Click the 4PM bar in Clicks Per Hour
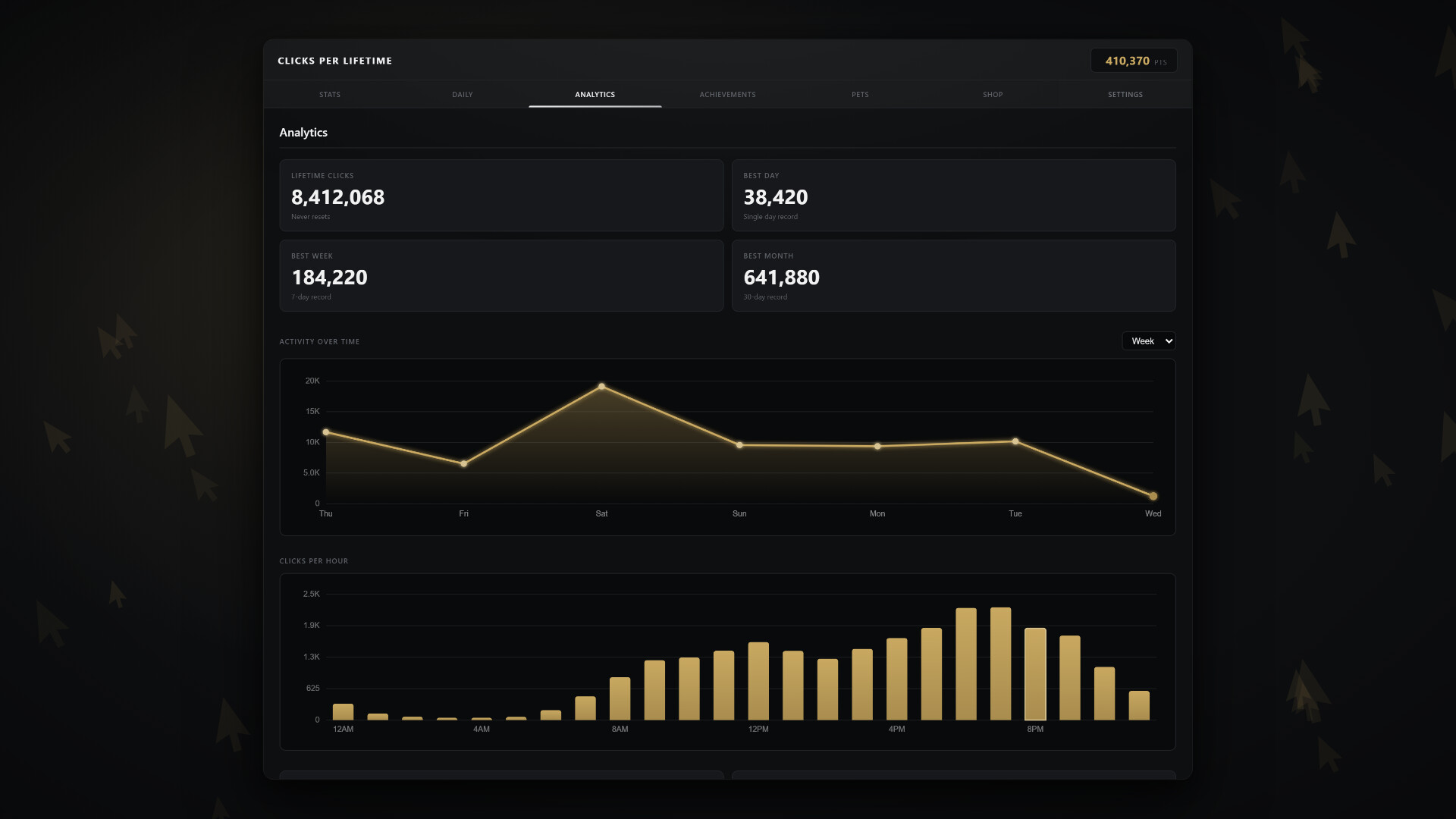The image size is (1456, 819). tap(897, 679)
